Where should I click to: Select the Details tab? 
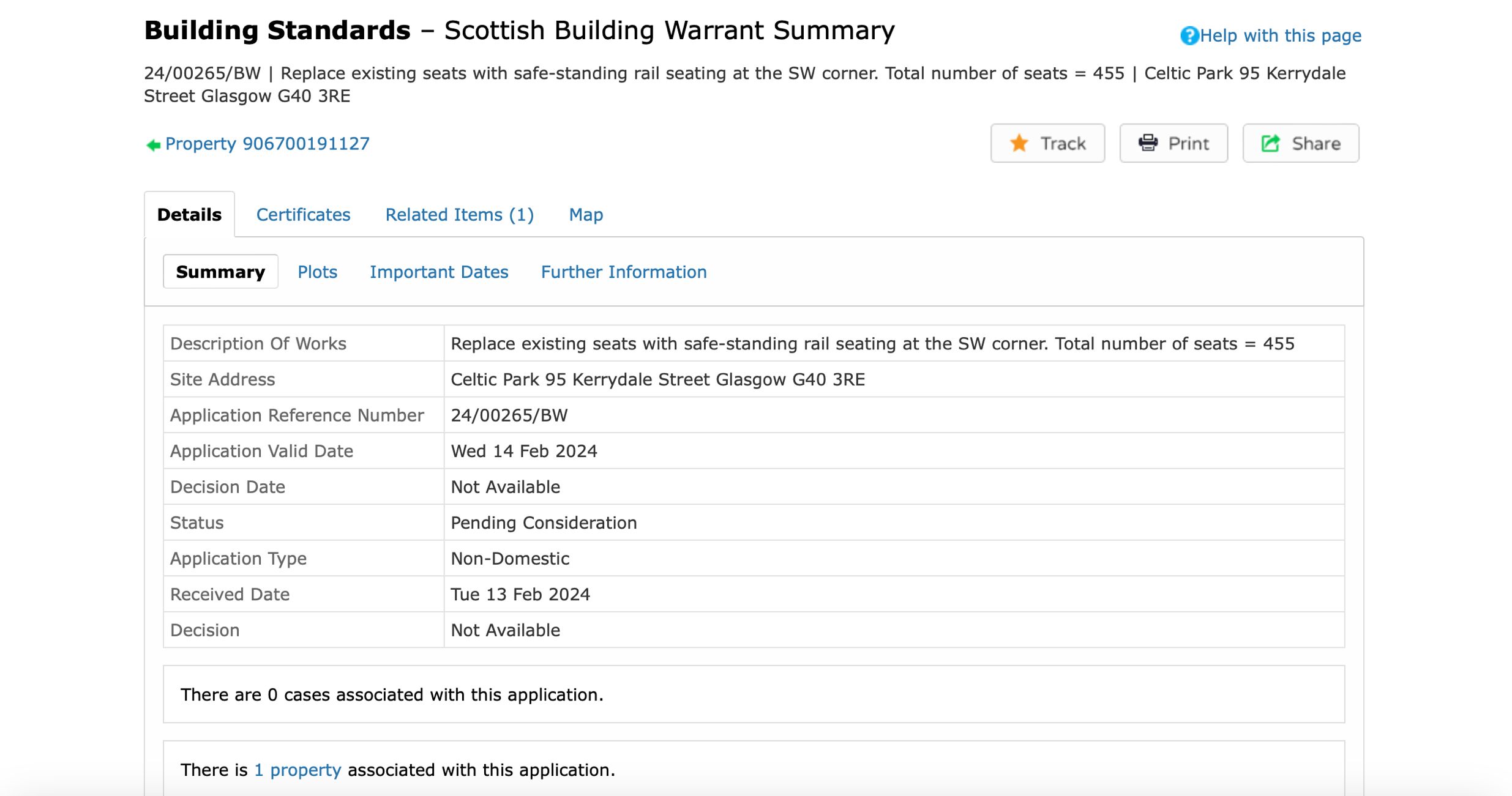click(x=189, y=215)
